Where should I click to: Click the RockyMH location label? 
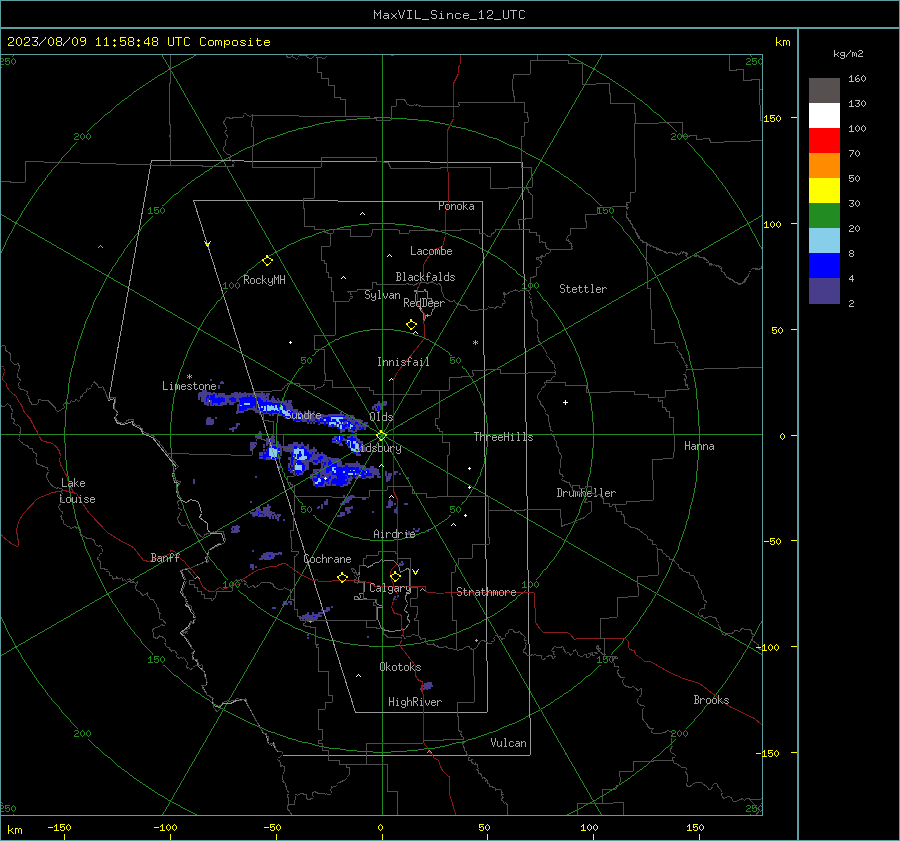point(264,280)
